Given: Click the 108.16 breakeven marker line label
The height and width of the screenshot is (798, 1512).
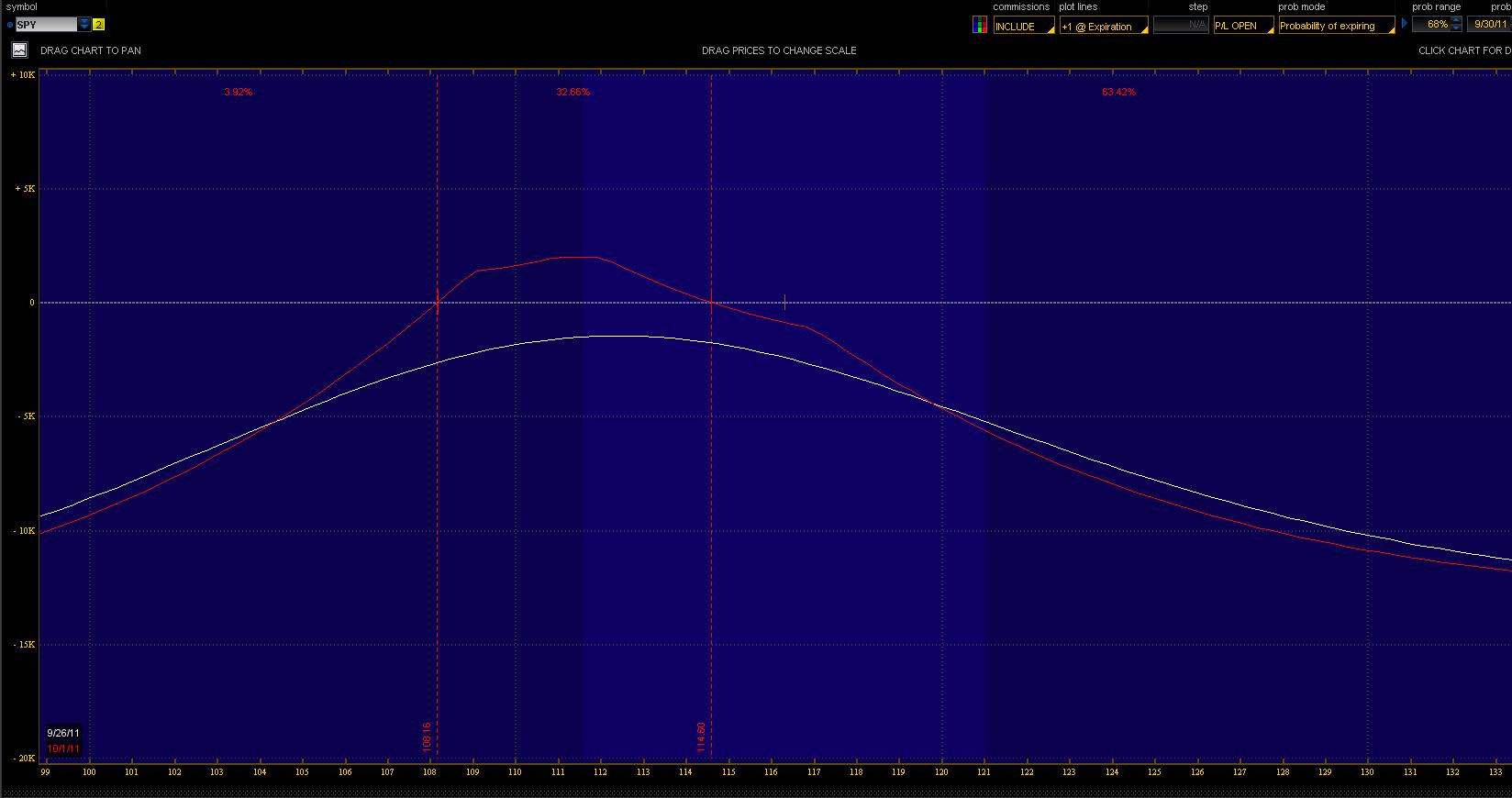Looking at the screenshot, I should coord(427,737).
